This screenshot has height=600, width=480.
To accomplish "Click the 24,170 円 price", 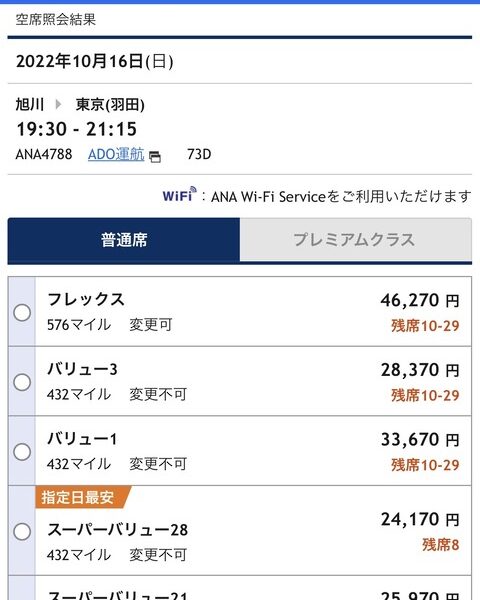I will coord(420,520).
